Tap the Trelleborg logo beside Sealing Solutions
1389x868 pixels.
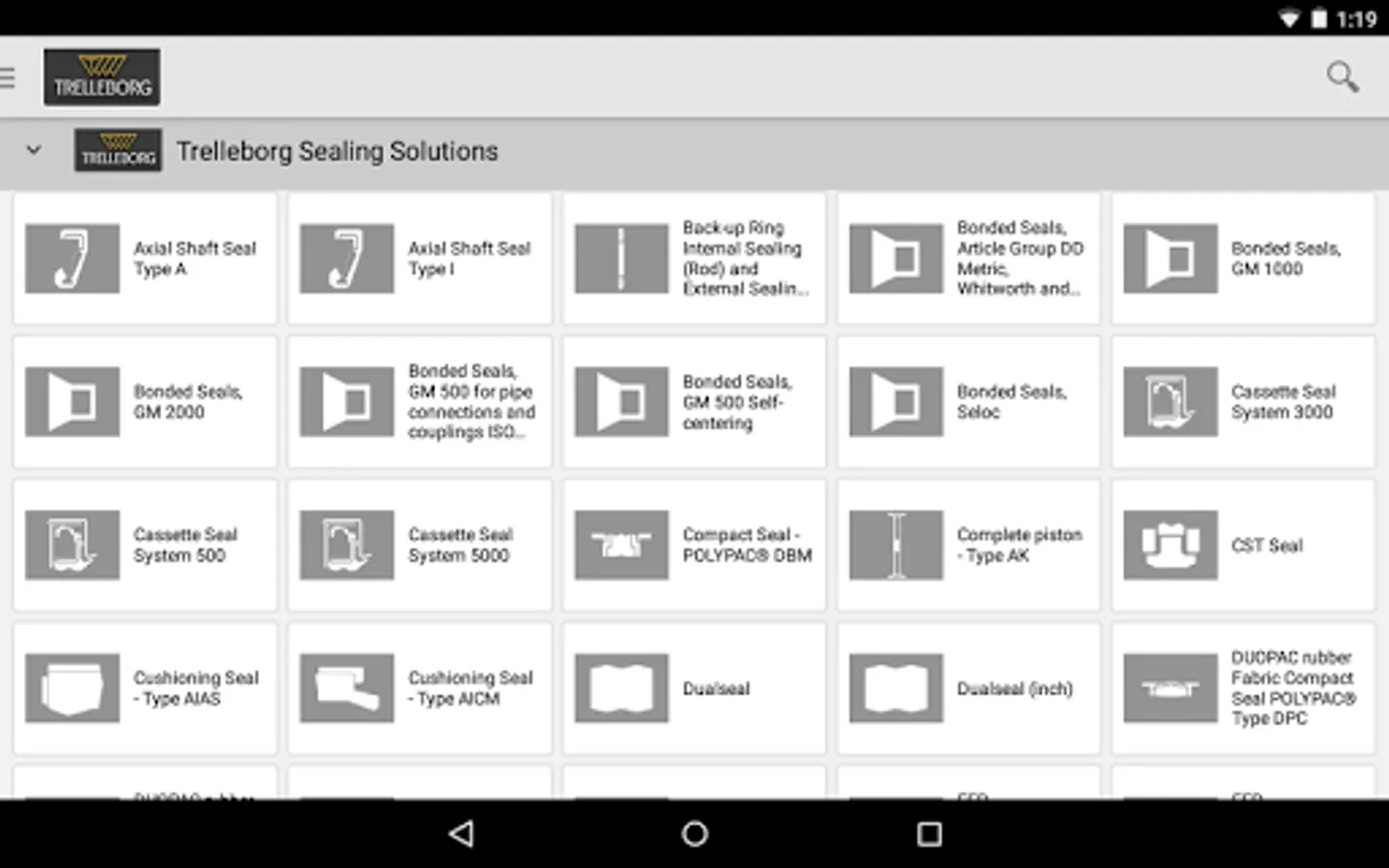[x=118, y=150]
